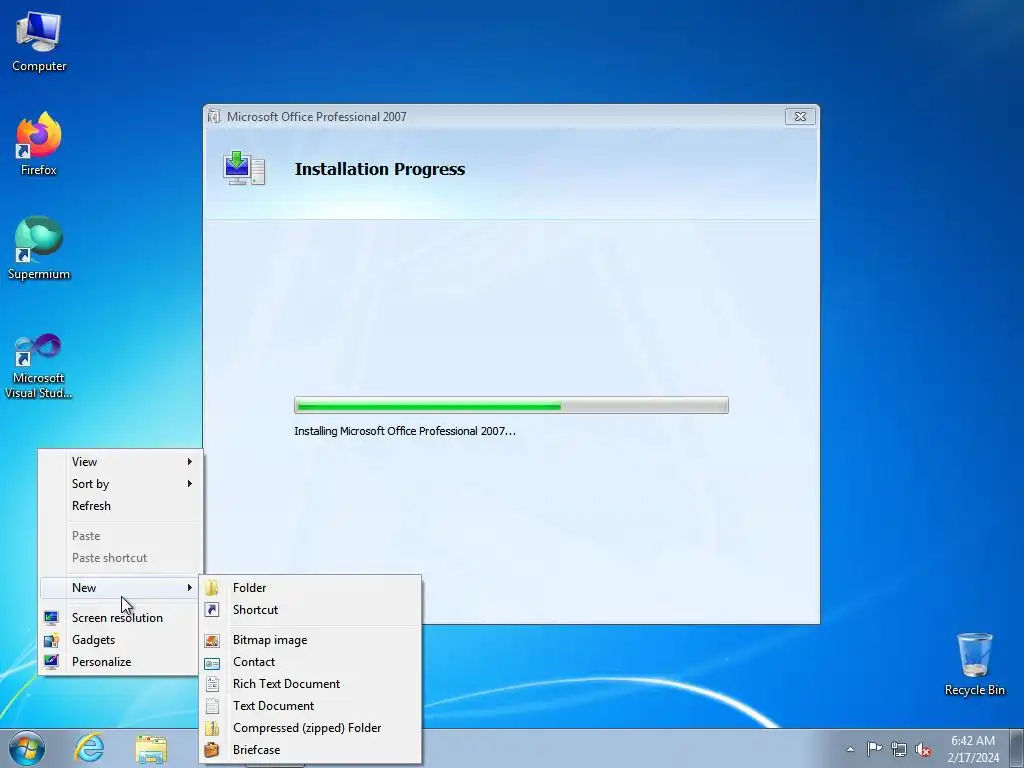Click the 'Installation Progress' heading
Viewport: 1024px width, 768px height.
(380, 169)
